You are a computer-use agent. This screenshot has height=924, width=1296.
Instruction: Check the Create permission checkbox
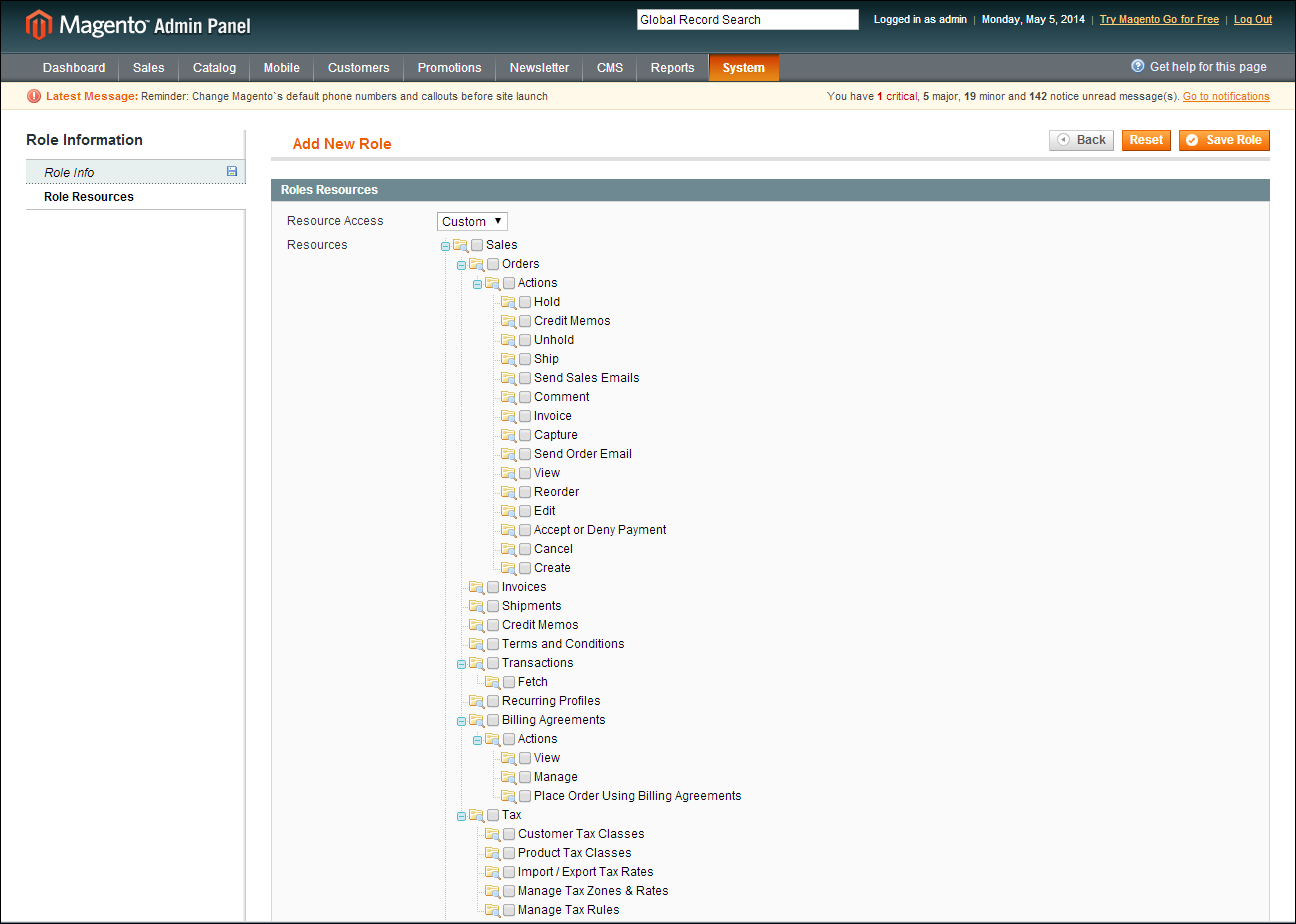[525, 568]
